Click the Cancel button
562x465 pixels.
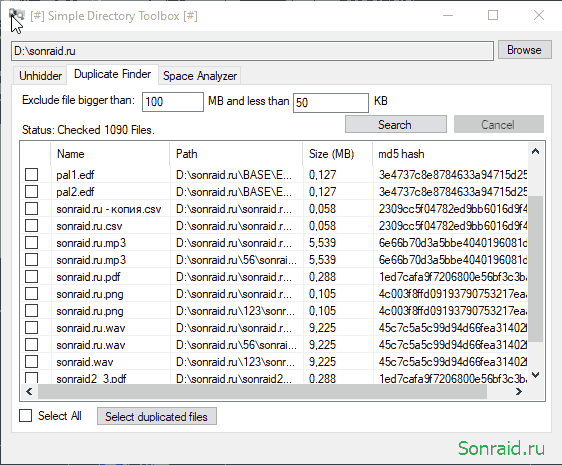(x=499, y=124)
